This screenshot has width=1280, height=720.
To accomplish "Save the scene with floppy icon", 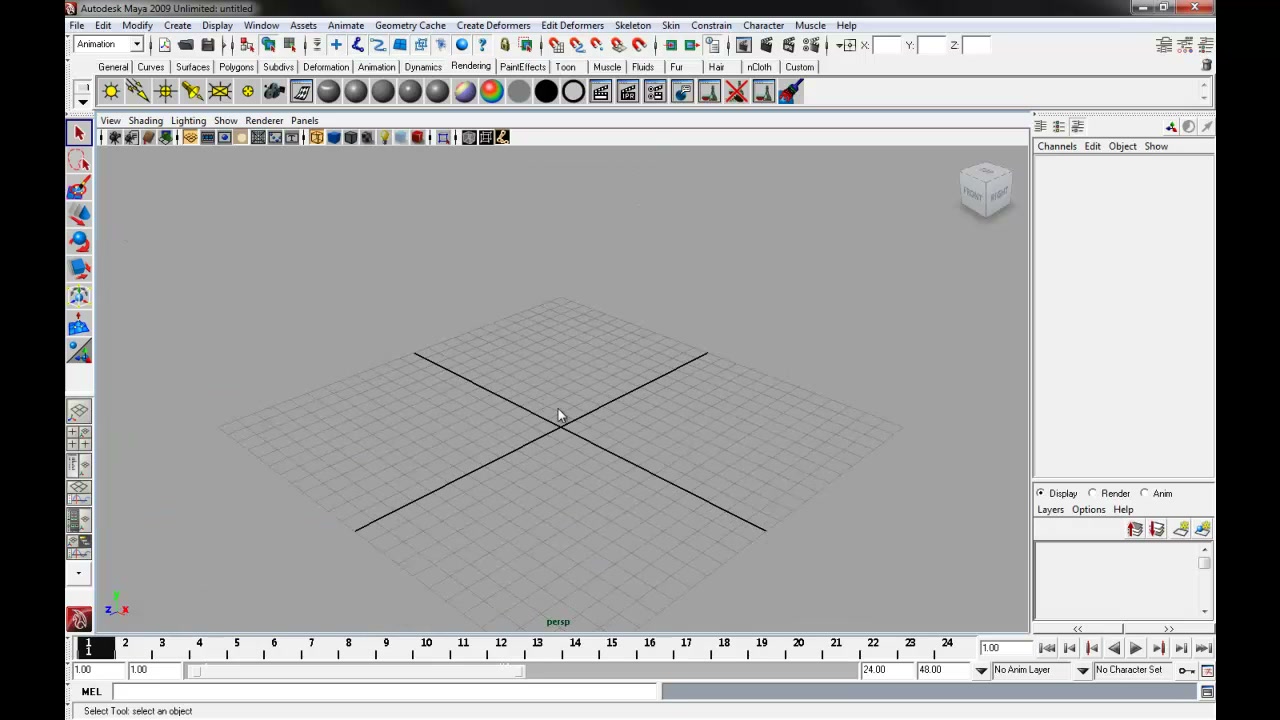I will [x=207, y=45].
